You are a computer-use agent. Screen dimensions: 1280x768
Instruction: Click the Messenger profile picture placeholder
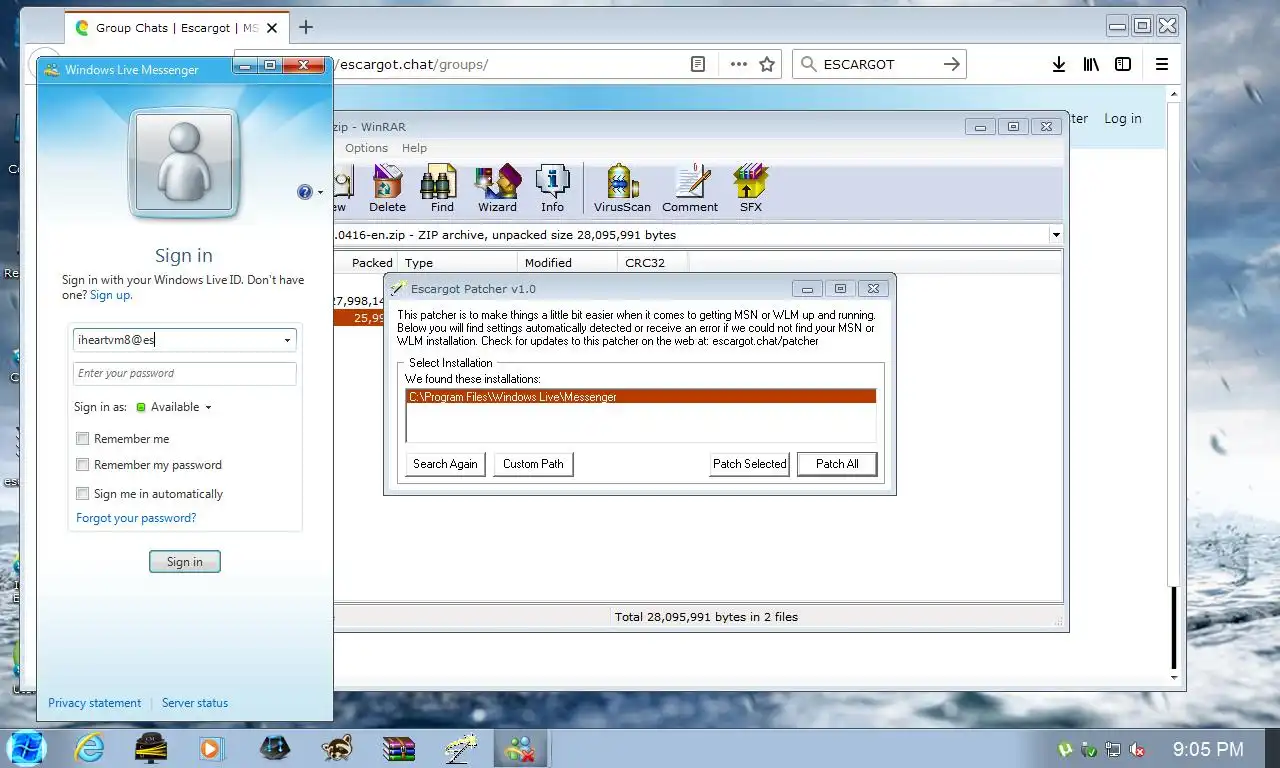[184, 161]
